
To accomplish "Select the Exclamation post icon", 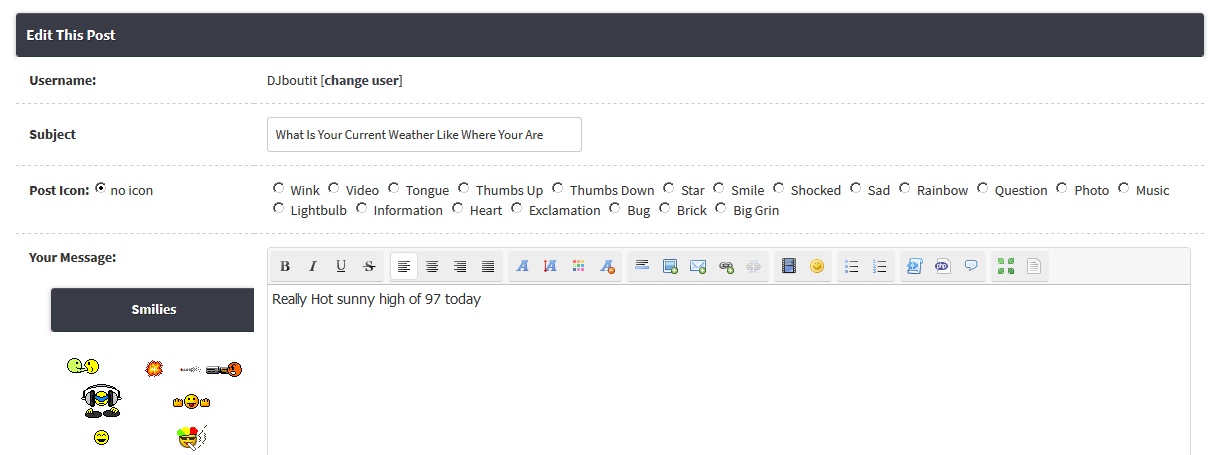I will [x=517, y=208].
